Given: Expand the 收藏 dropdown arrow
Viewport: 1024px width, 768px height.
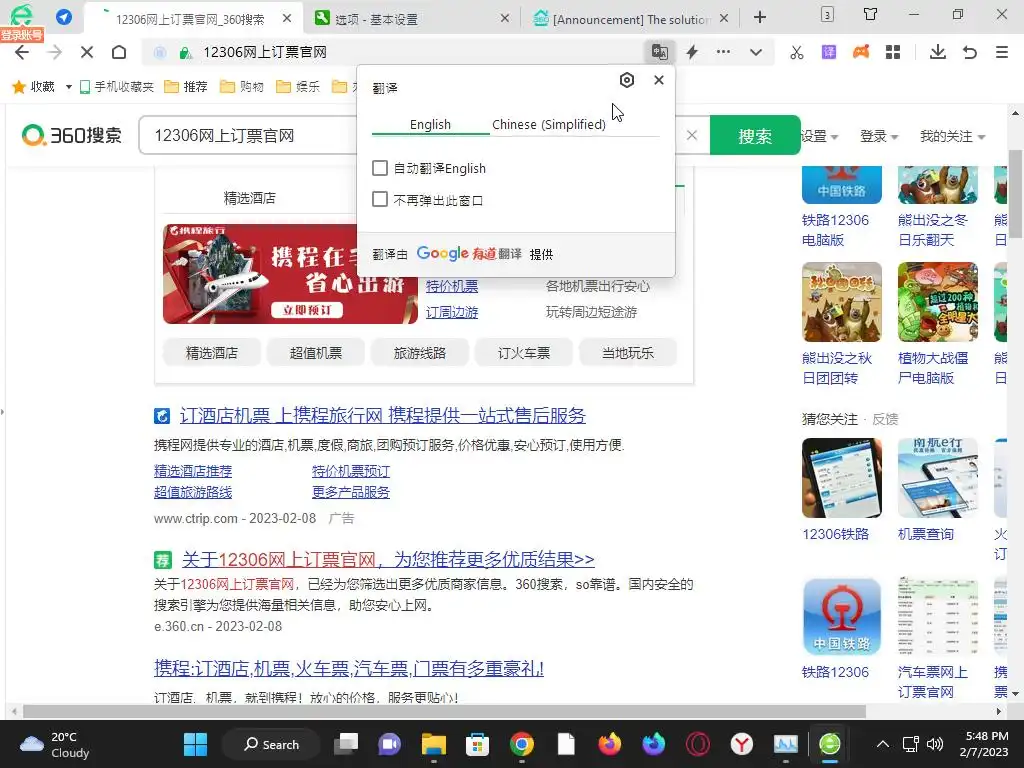Looking at the screenshot, I should click(x=69, y=87).
